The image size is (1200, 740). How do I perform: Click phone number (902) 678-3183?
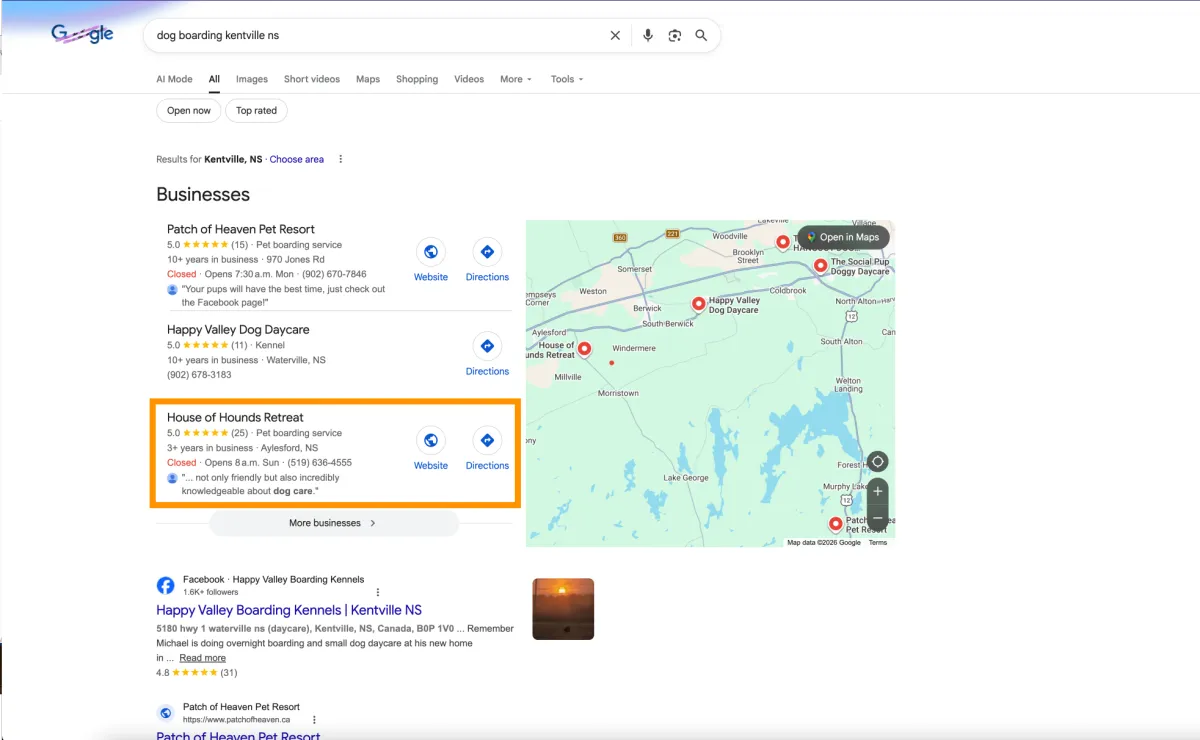199,375
